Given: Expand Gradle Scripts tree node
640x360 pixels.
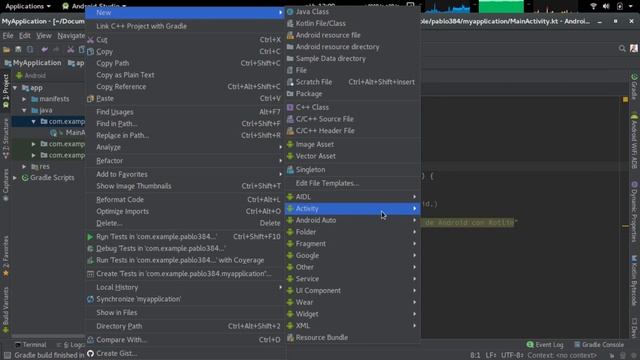Looking at the screenshot, I should (15, 178).
